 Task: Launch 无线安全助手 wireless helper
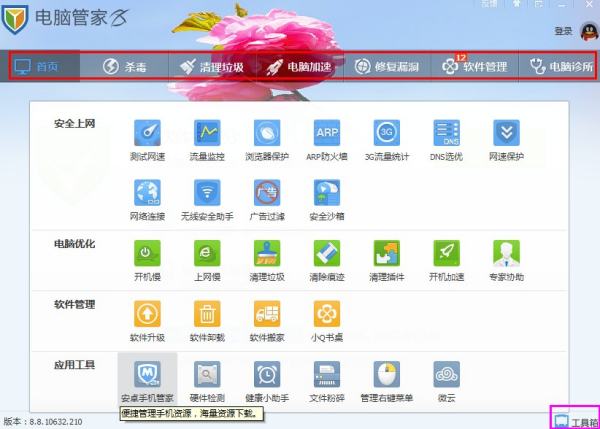[207, 200]
